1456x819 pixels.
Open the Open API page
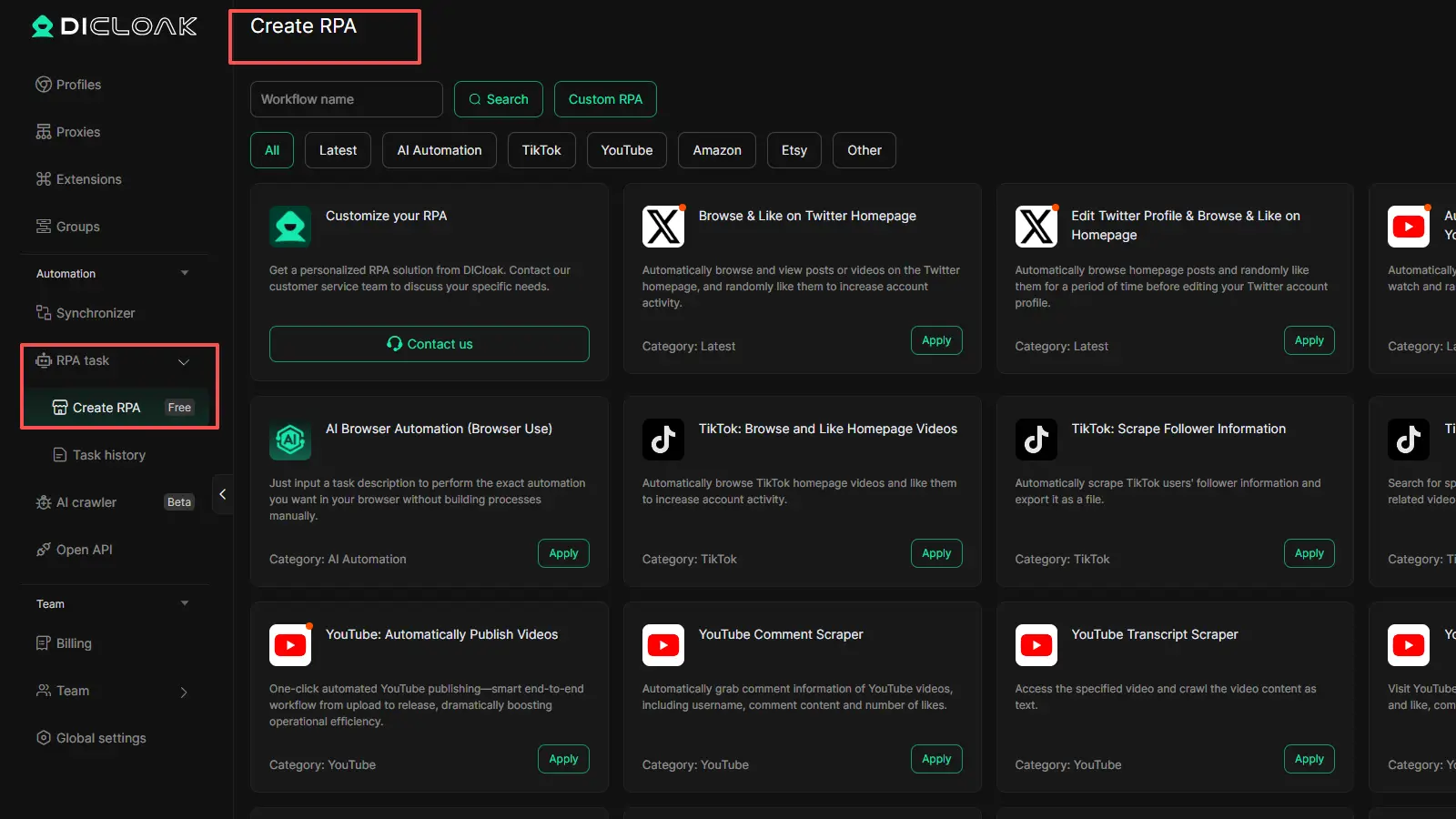[84, 550]
